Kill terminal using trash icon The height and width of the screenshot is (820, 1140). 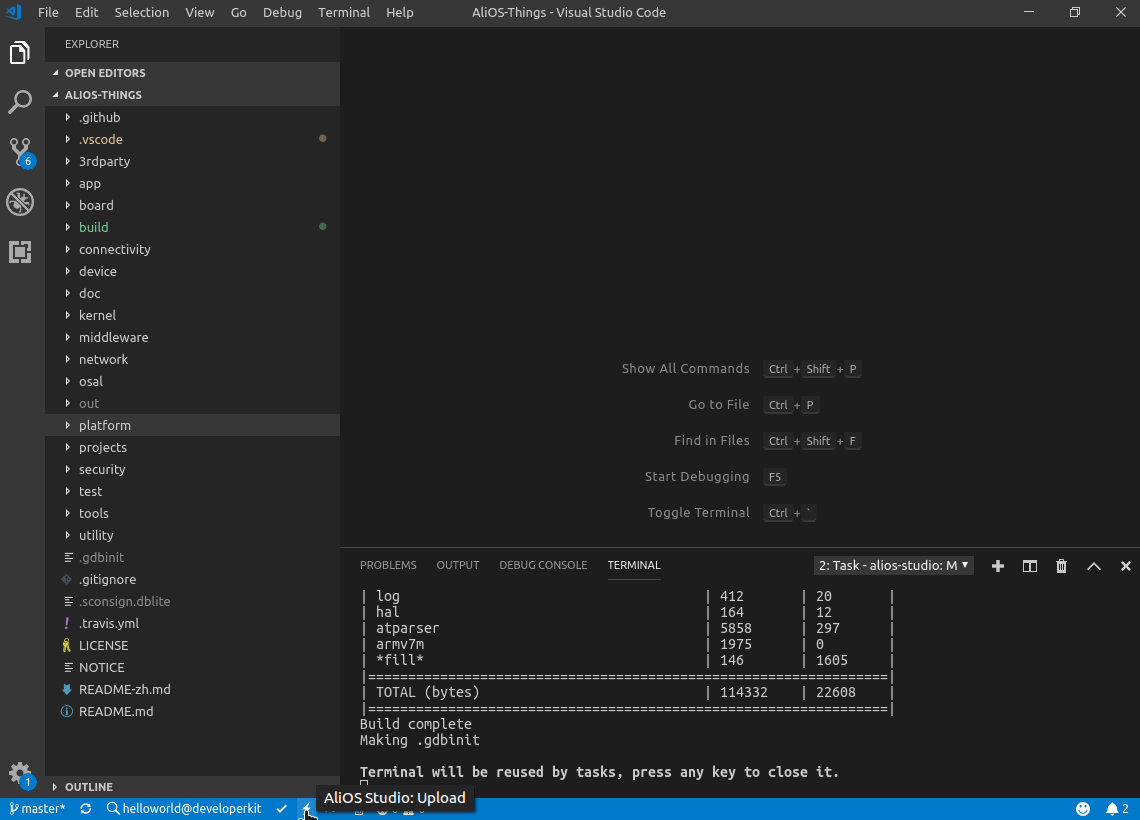click(1061, 566)
